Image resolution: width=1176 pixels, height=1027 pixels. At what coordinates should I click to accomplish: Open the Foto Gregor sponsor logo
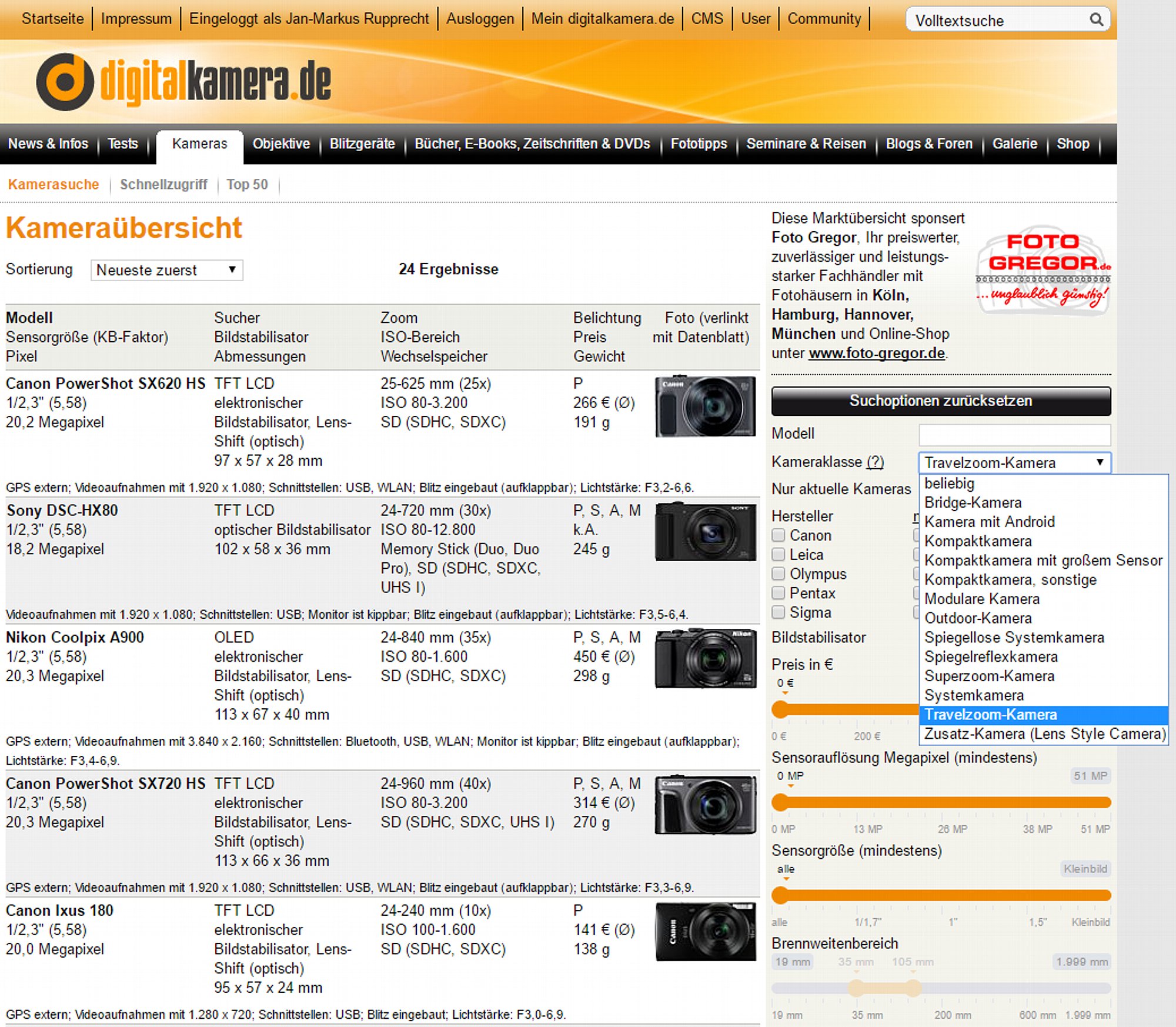[1044, 270]
